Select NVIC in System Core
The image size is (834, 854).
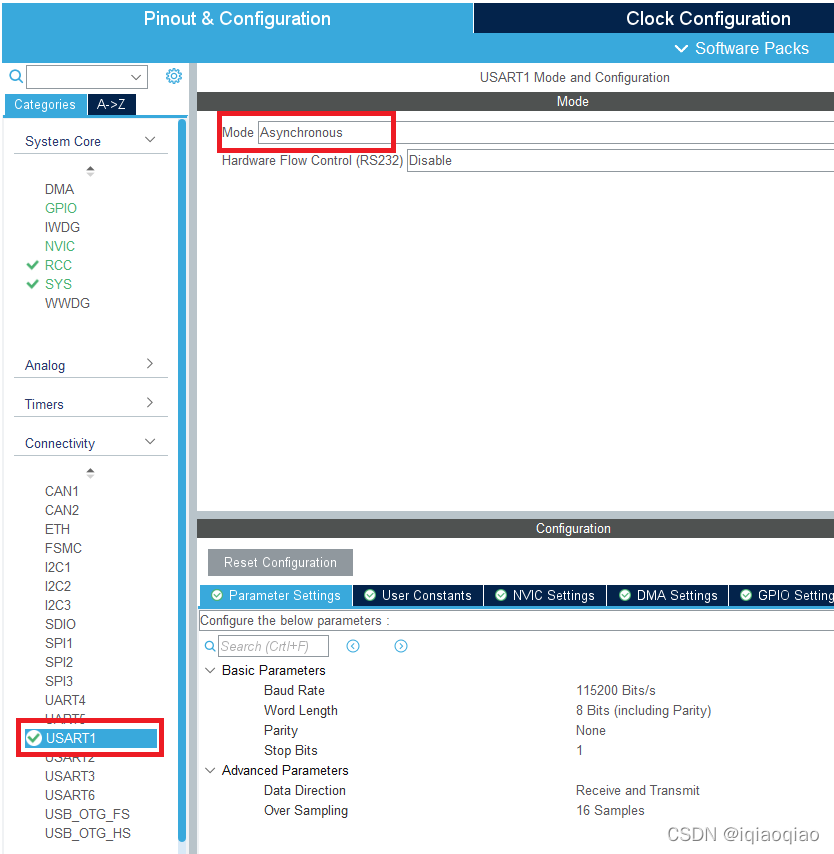tap(60, 246)
